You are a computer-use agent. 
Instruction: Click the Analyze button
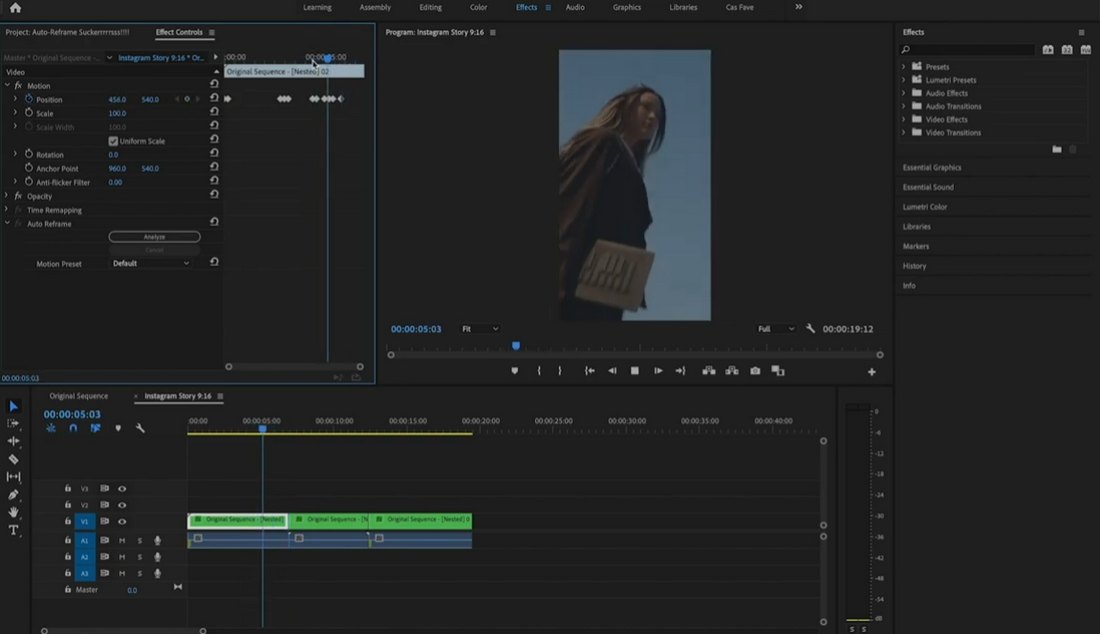pos(154,237)
